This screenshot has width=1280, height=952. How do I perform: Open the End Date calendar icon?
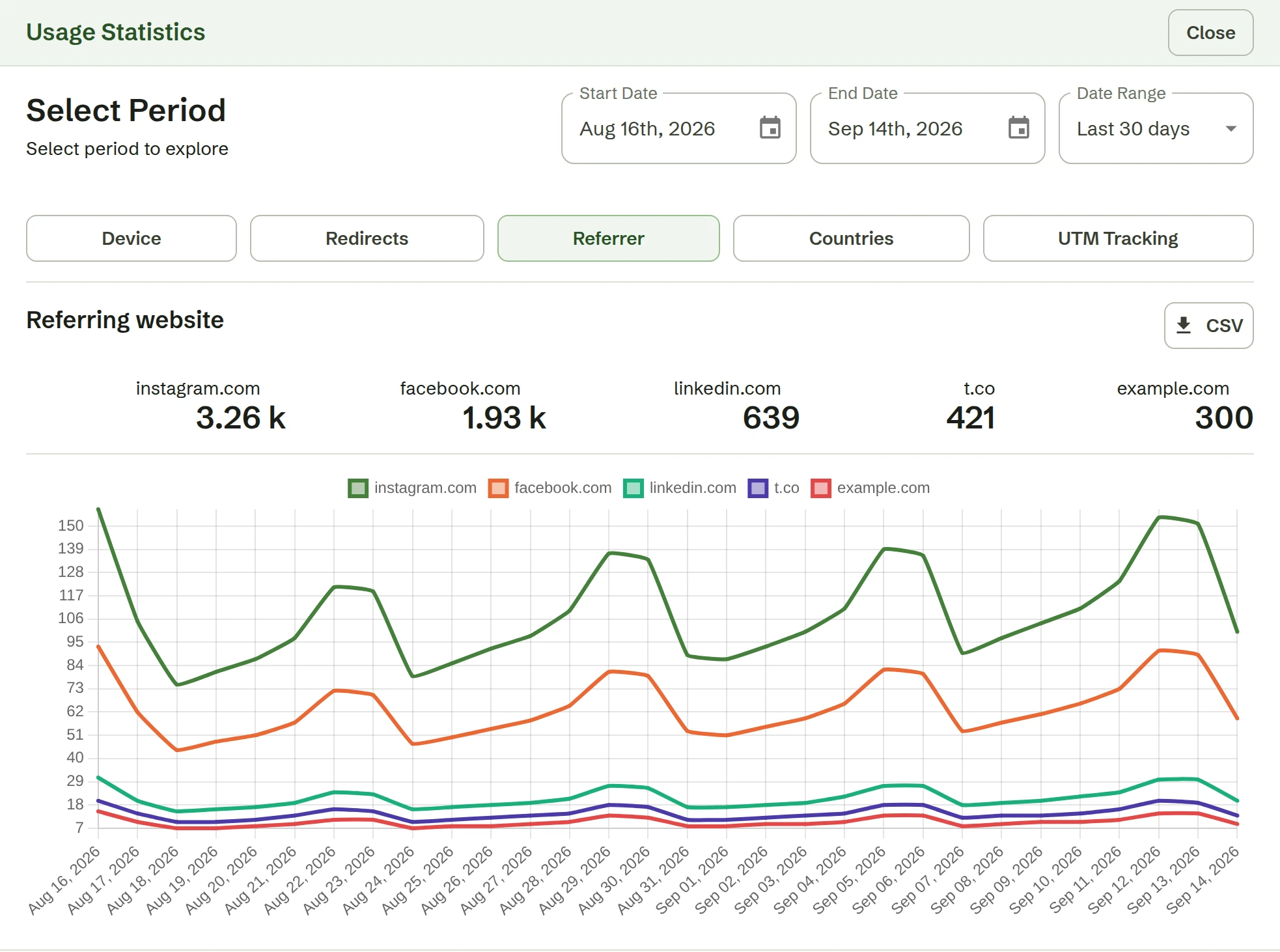pyautogui.click(x=1019, y=128)
